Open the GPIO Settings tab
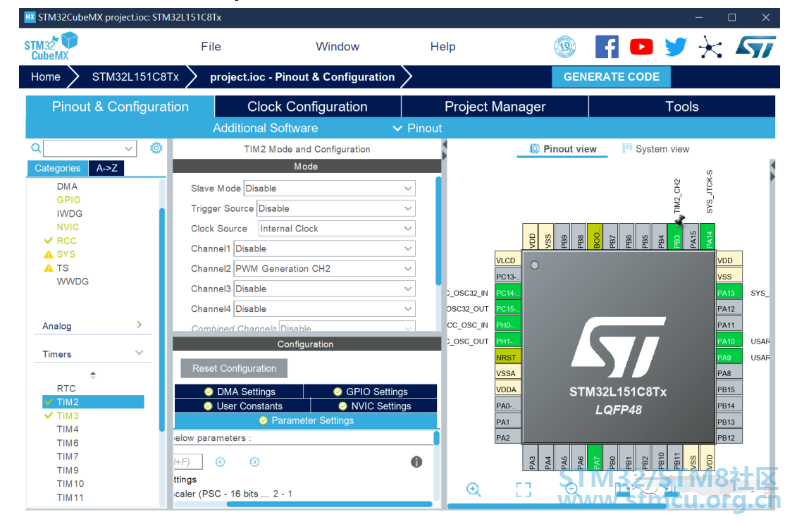This screenshot has height=523, width=790. click(x=370, y=391)
